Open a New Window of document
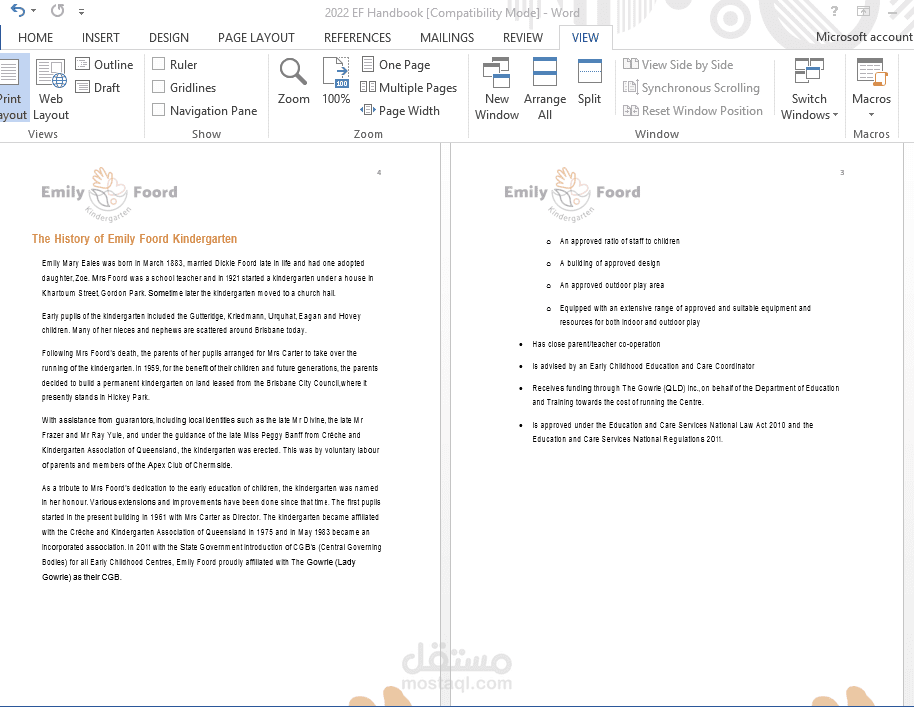This screenshot has height=707, width=914. [x=497, y=89]
